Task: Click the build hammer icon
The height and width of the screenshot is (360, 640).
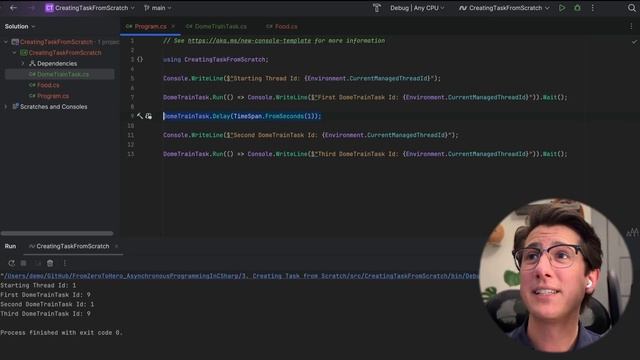Action: pyautogui.click(x=376, y=8)
